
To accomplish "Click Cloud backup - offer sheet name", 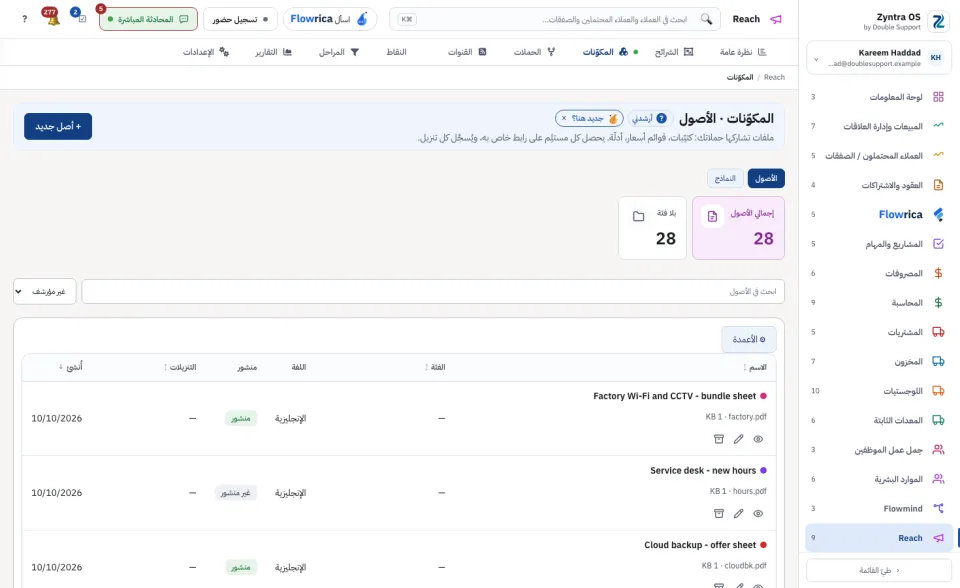I will [x=700, y=545].
